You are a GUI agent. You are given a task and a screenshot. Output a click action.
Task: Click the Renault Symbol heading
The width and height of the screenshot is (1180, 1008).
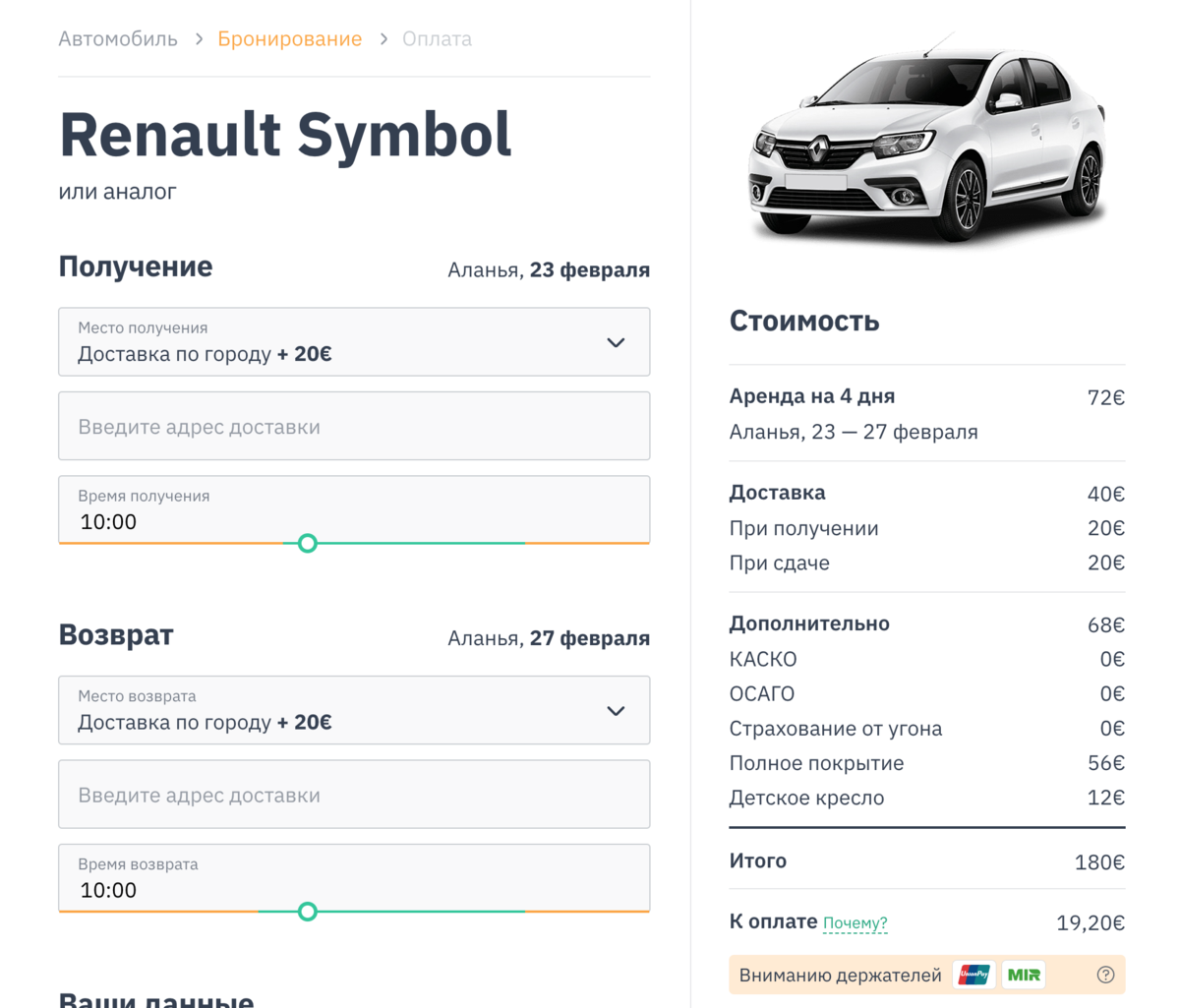pyautogui.click(x=285, y=135)
